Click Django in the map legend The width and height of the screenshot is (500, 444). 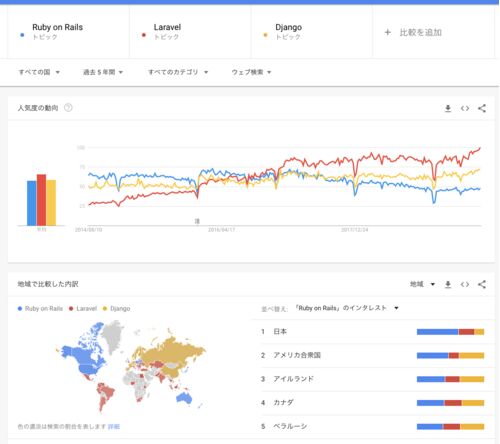pyautogui.click(x=117, y=309)
